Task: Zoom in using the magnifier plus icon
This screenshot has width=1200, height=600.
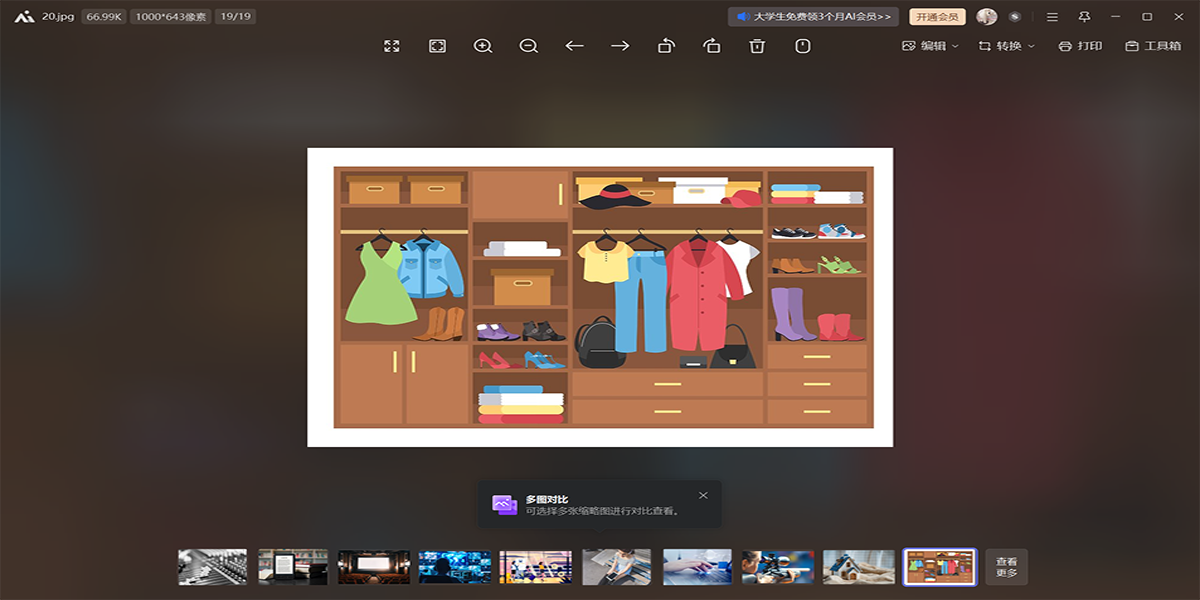Action: pos(483,46)
